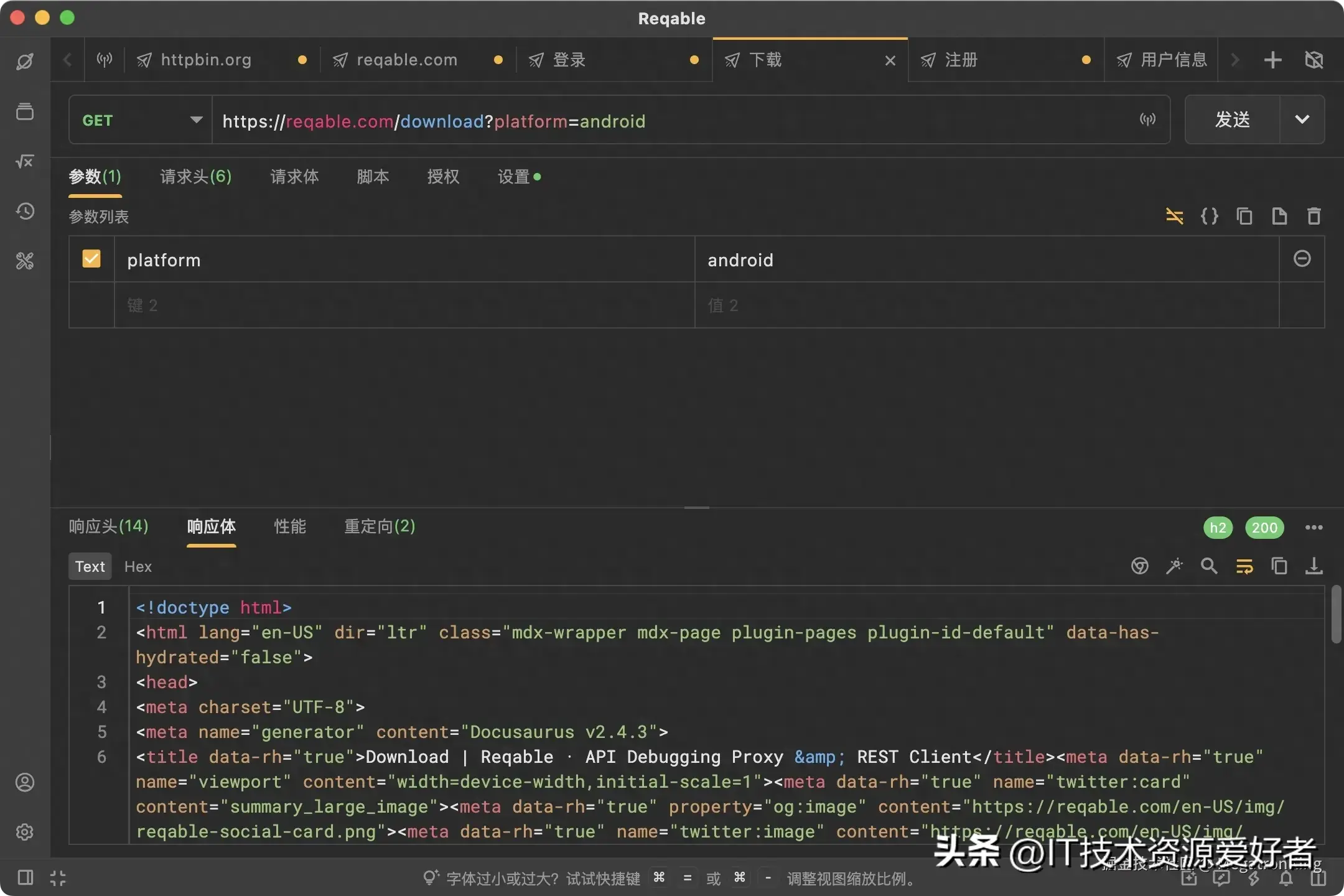Toggle the yellow strikethrough parameters icon

point(1174,216)
